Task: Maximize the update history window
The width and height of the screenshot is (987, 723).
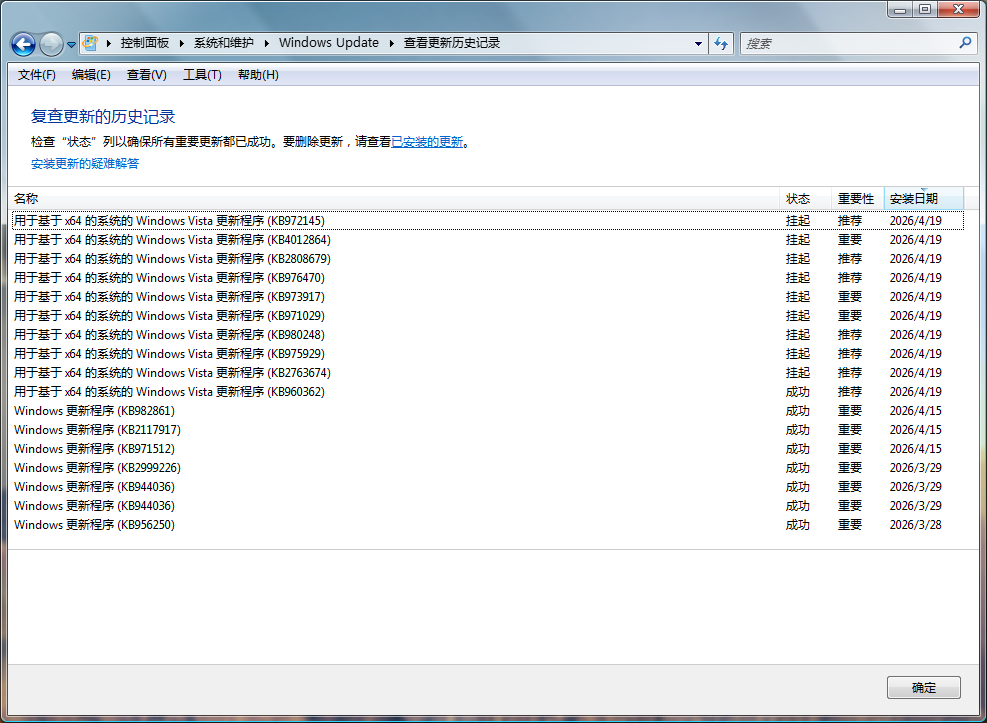Action: click(x=924, y=9)
